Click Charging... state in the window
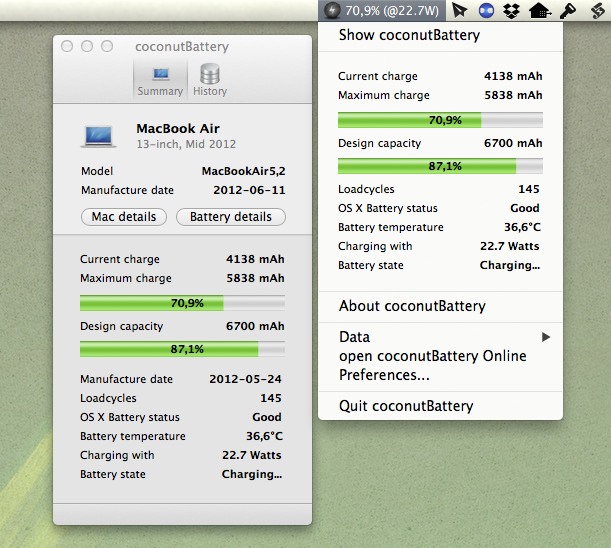The height and width of the screenshot is (548, 611). (x=252, y=474)
